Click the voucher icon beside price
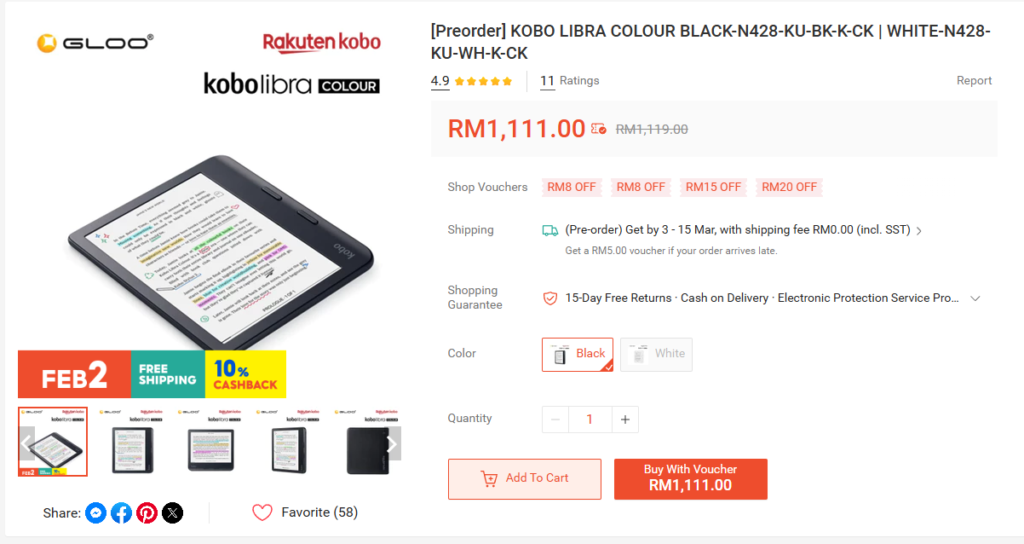 click(598, 129)
